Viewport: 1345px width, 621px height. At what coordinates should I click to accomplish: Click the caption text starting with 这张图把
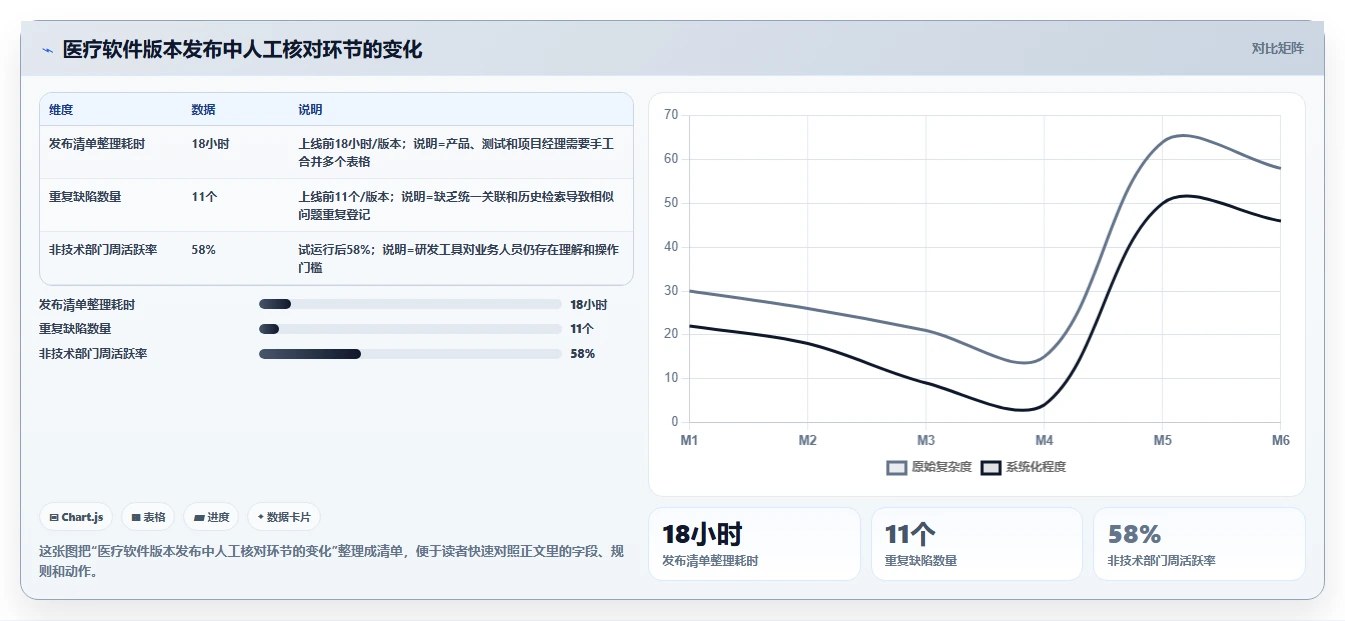331,562
